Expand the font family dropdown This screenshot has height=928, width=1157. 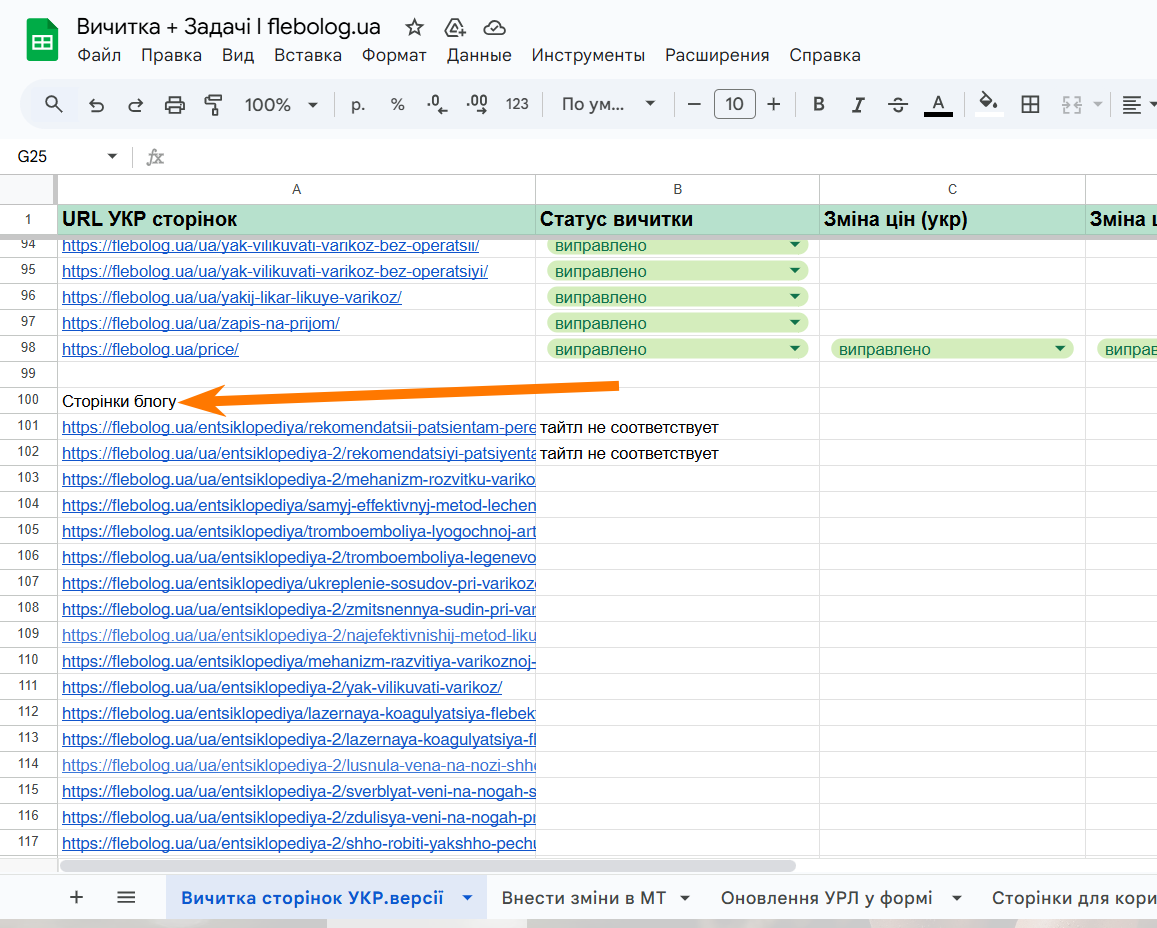tap(608, 105)
